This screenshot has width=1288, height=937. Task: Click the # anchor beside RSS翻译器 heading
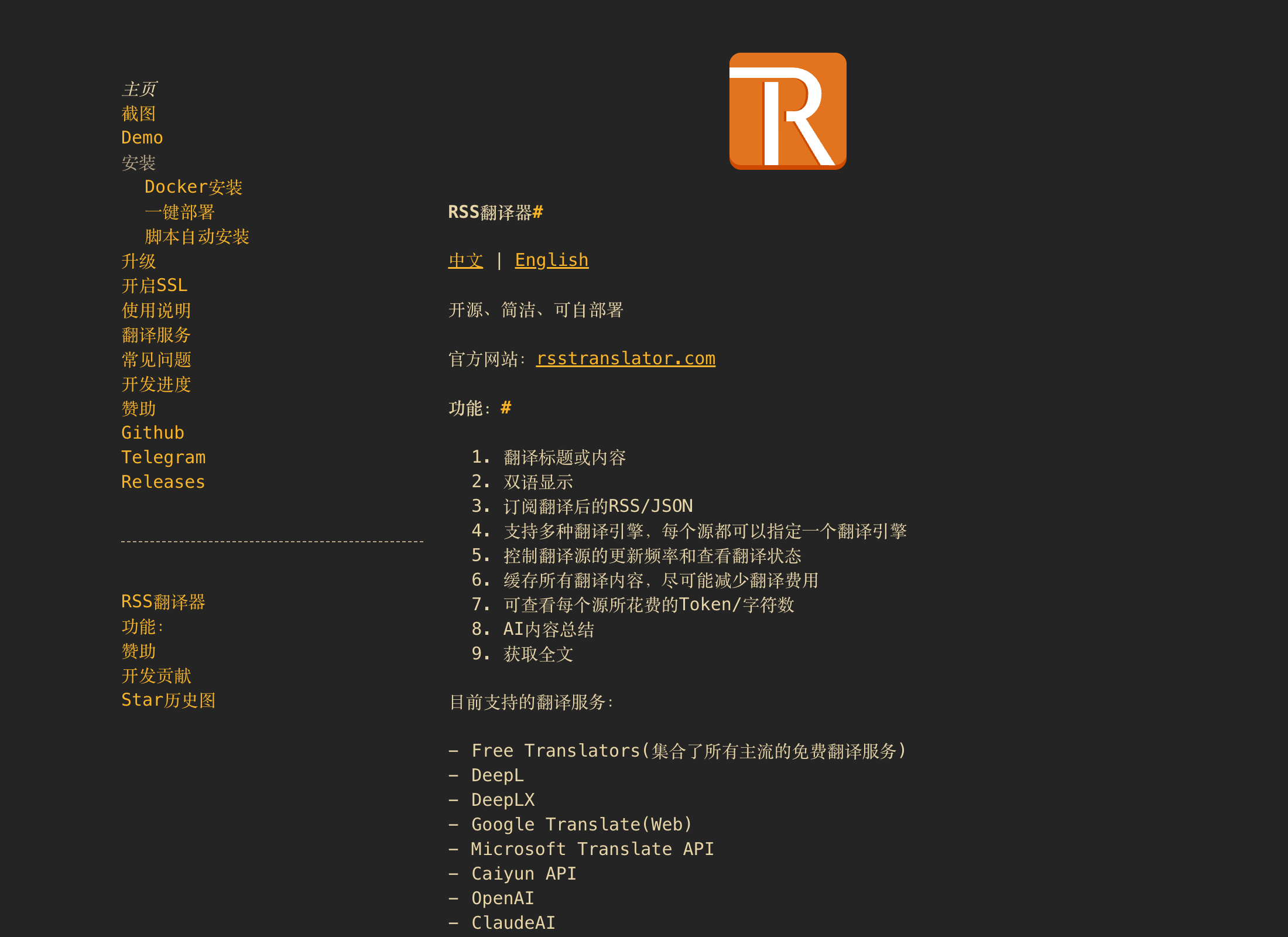(x=538, y=212)
